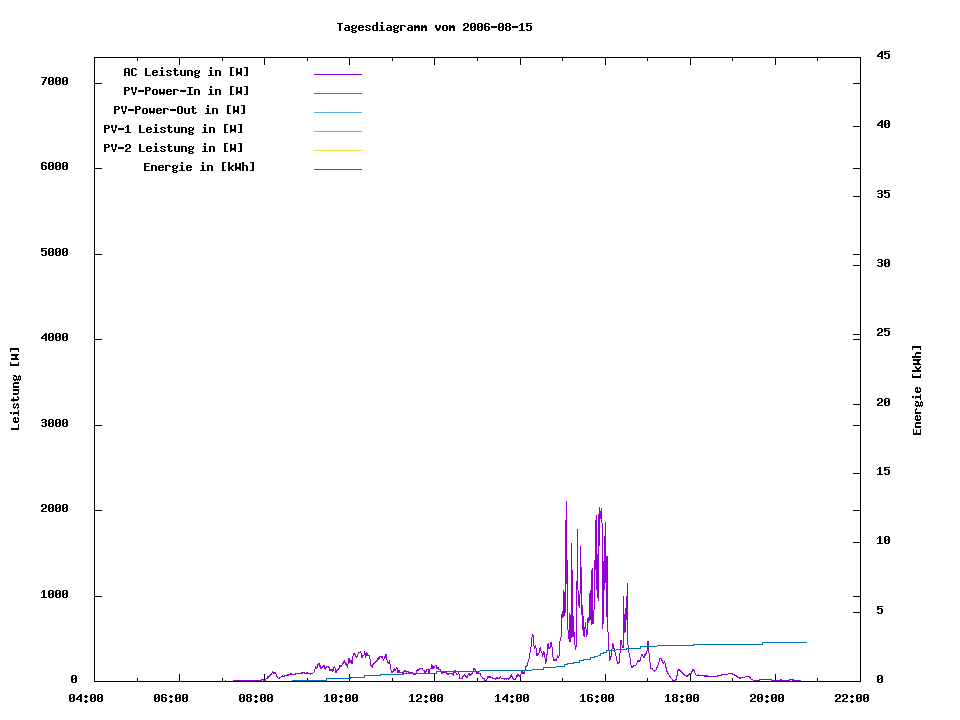Click the chart title Tagesdiagramm vom 2006-08-15
Screen dimensions: 960x720
coord(434,27)
